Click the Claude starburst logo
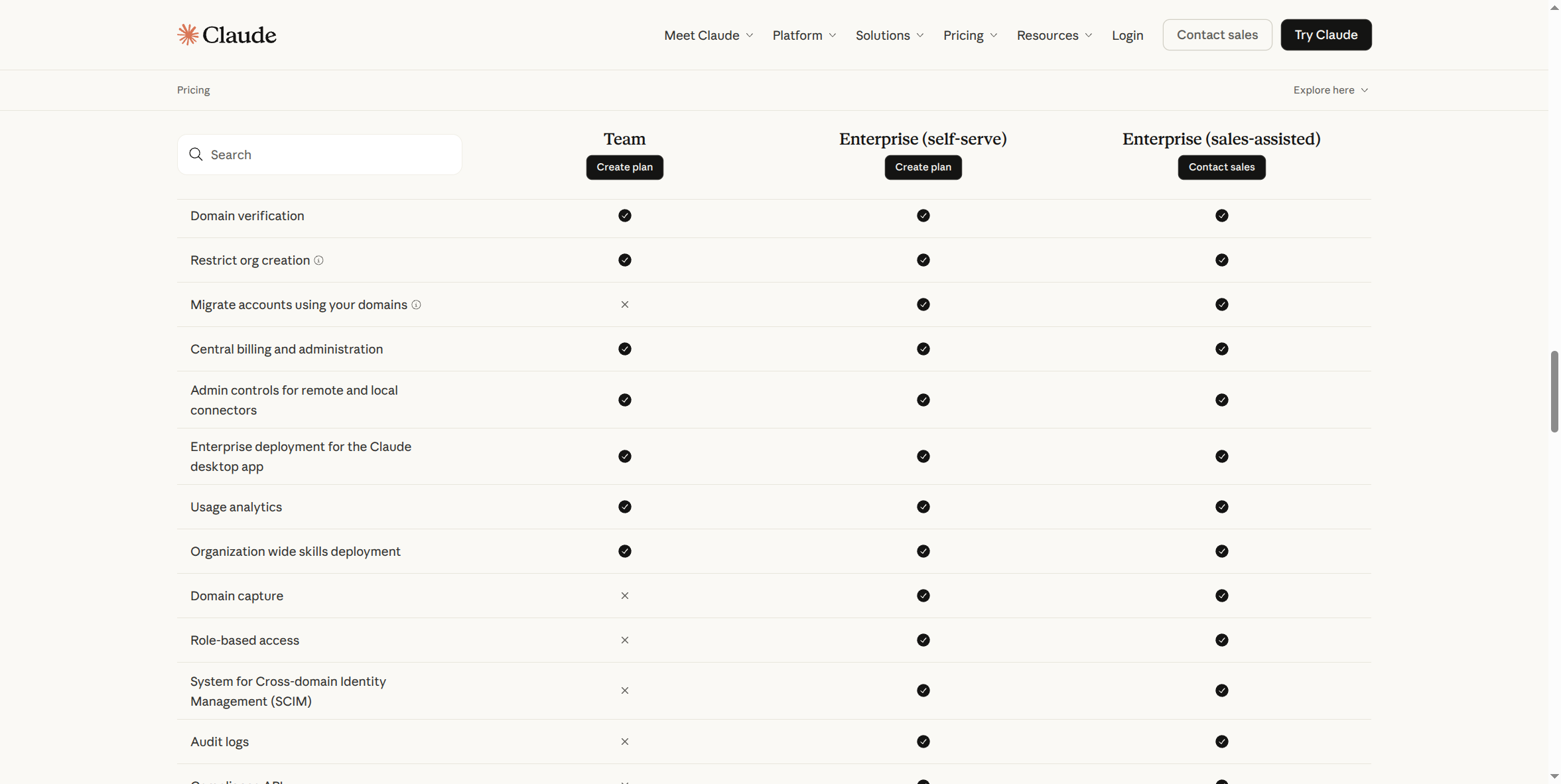Image resolution: width=1561 pixels, height=784 pixels. point(188,34)
